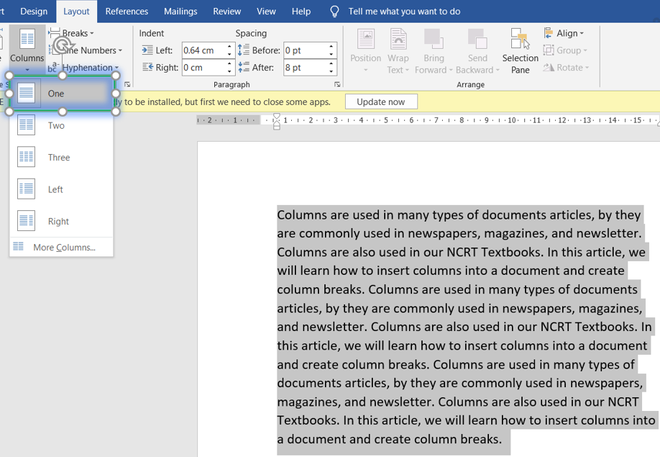Select the One column layout option

pos(56,93)
